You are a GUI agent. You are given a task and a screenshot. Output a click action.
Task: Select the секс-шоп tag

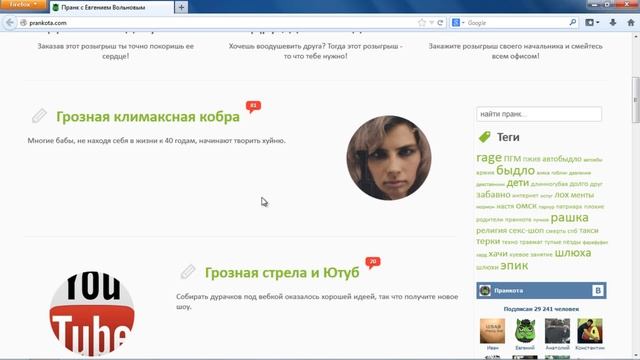tap(526, 231)
